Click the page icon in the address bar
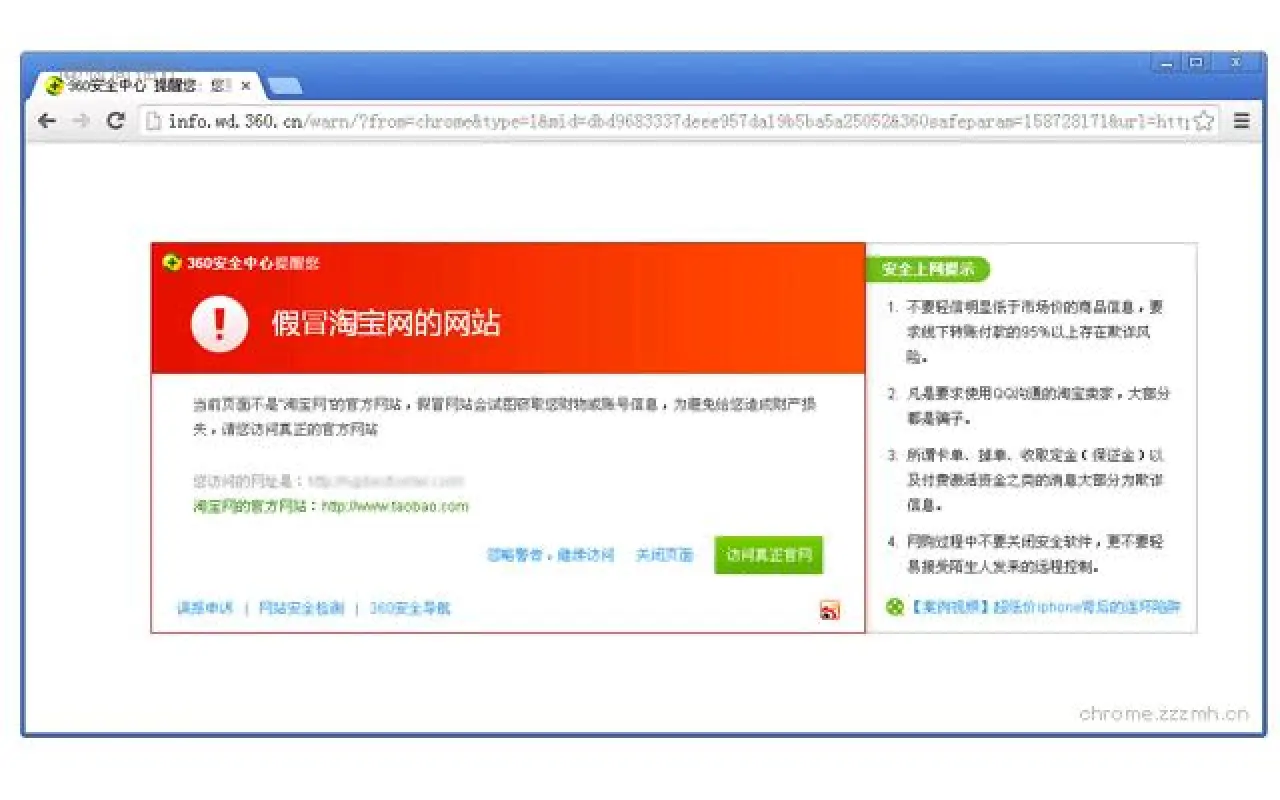1280x800 pixels. coord(152,120)
